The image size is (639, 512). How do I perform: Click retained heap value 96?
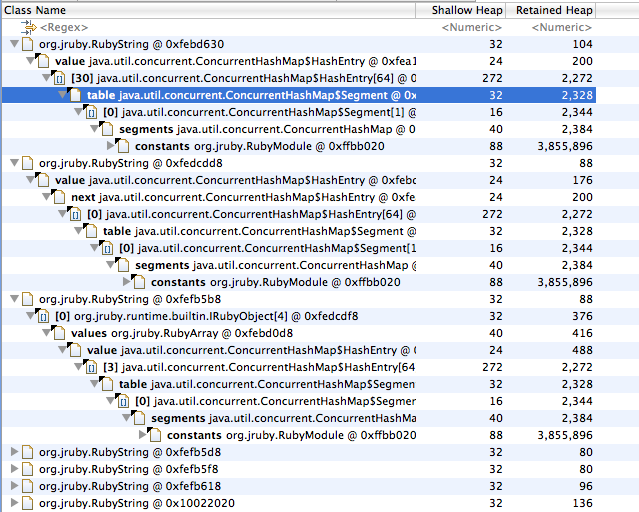[586, 486]
